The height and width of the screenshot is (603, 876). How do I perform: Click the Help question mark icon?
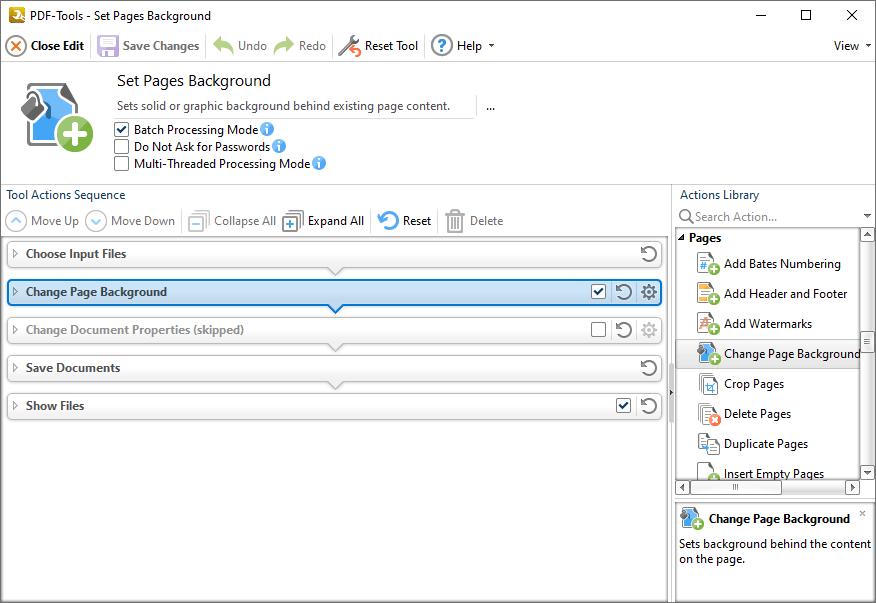coord(441,46)
